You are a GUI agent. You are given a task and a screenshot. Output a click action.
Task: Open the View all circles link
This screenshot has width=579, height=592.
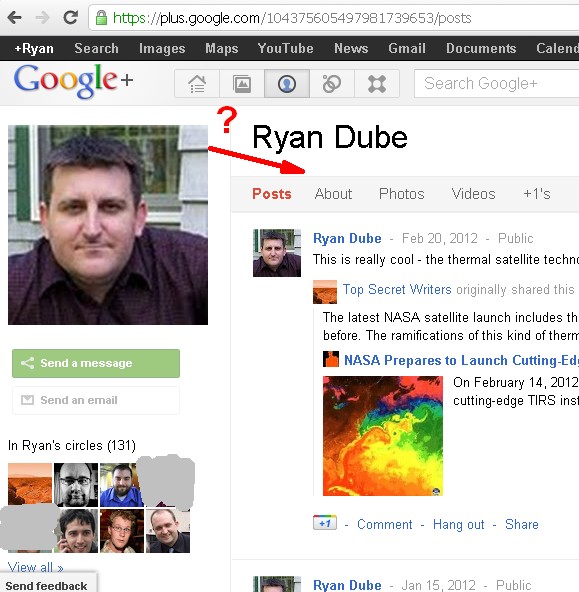pos(35,567)
